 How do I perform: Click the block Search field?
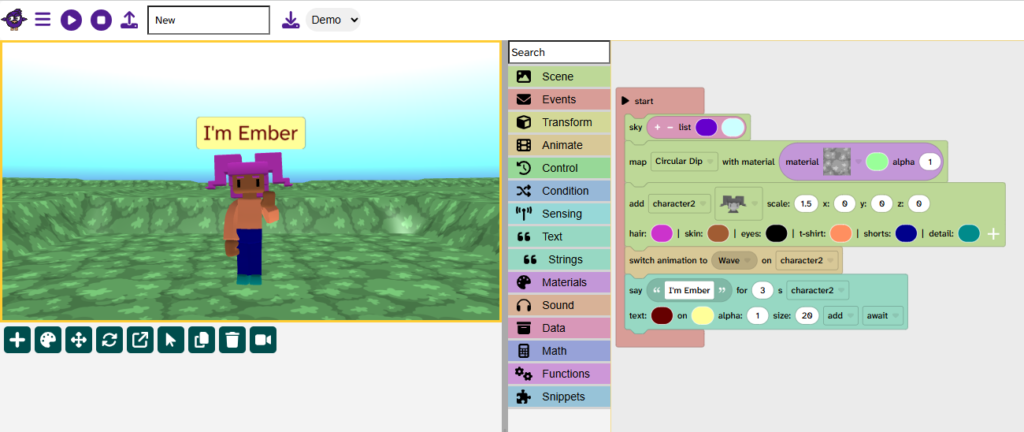559,52
